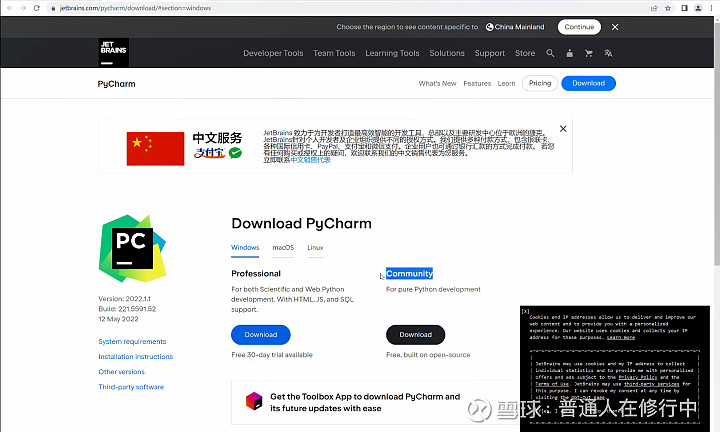Open Learning Tools menu
This screenshot has height=432, width=720.
point(392,53)
